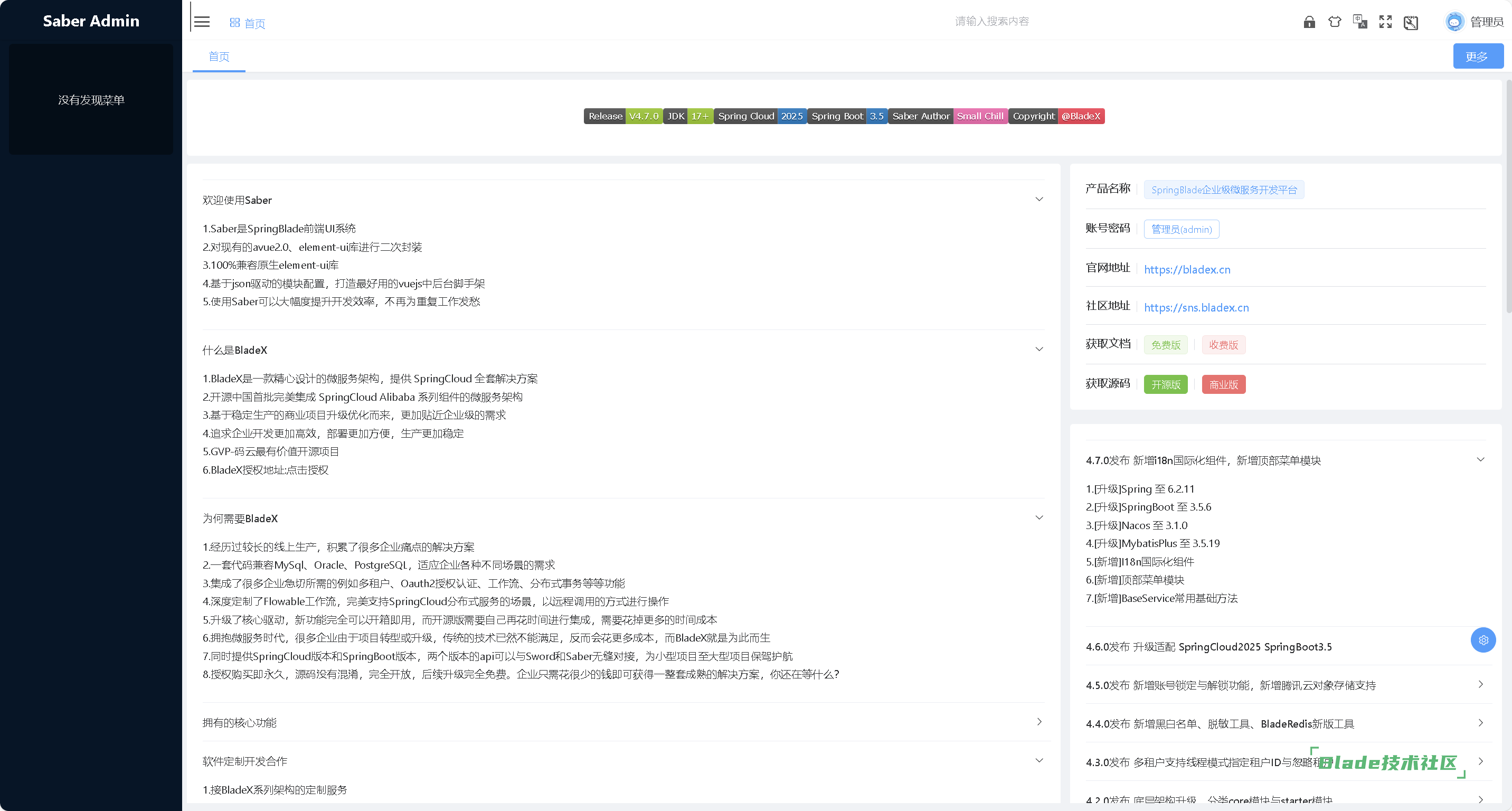Expand the 4.4.0发布 changelog entry

(x=1480, y=723)
